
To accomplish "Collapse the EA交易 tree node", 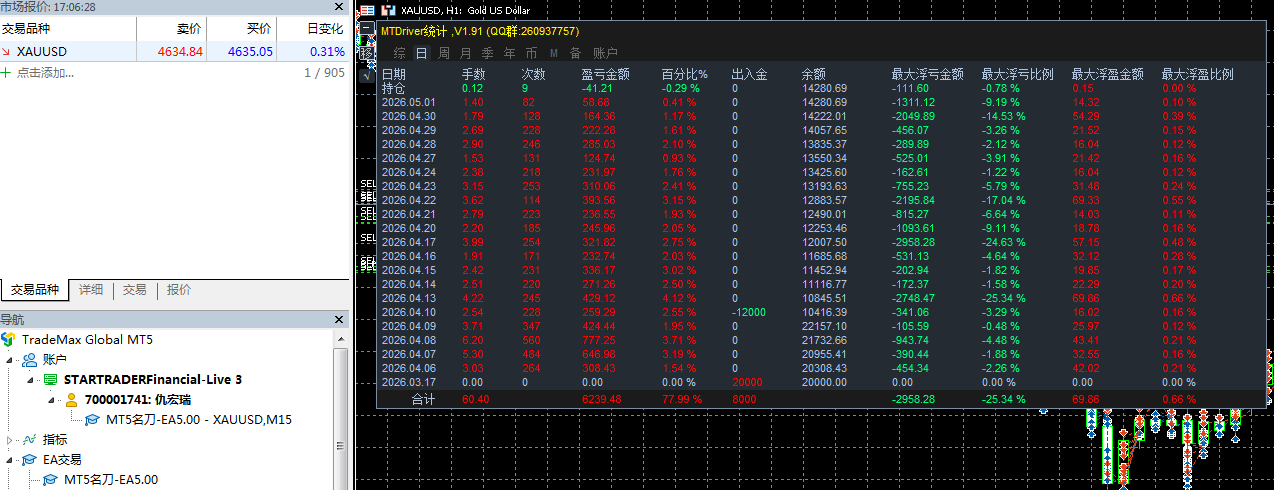I will coord(11,459).
